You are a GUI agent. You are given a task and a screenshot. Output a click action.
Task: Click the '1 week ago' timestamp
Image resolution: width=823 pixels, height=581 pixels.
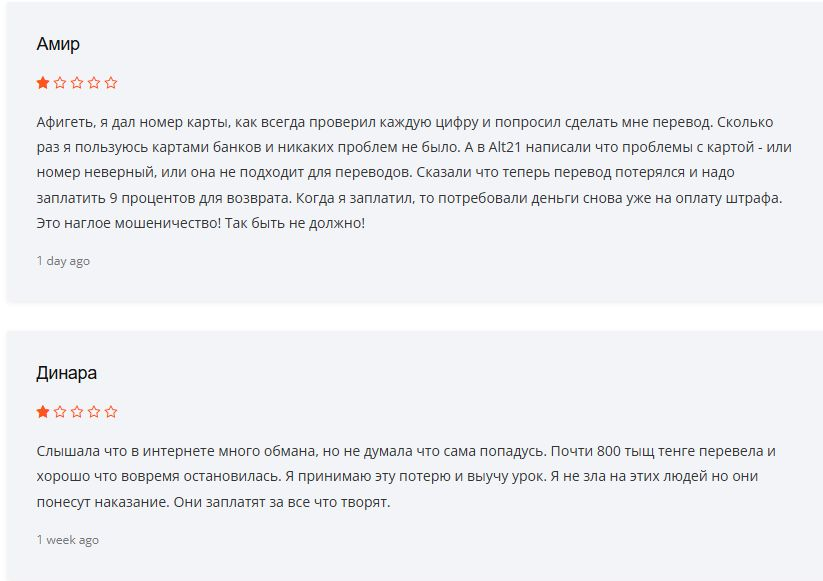pos(67,540)
